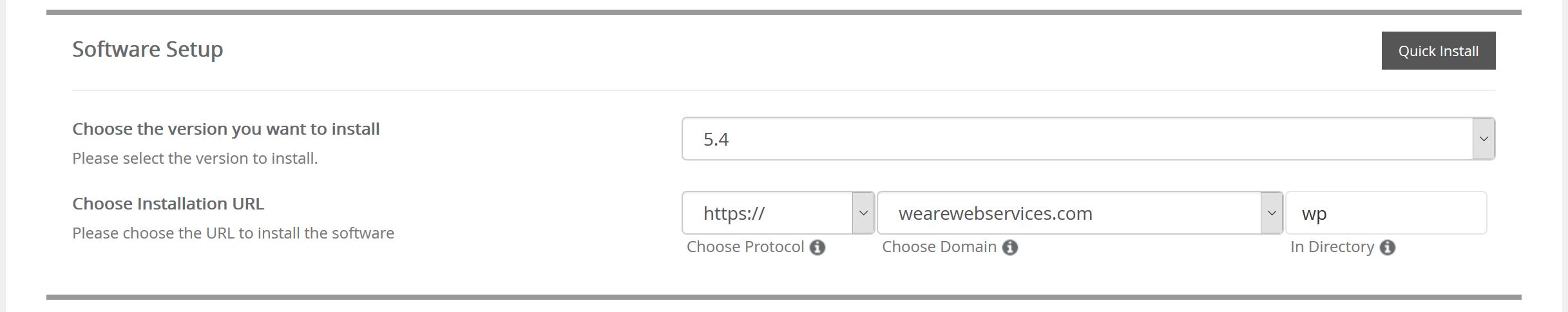Click the 'Choose the version you want to install' label
1568x312 pixels.
coord(226,129)
